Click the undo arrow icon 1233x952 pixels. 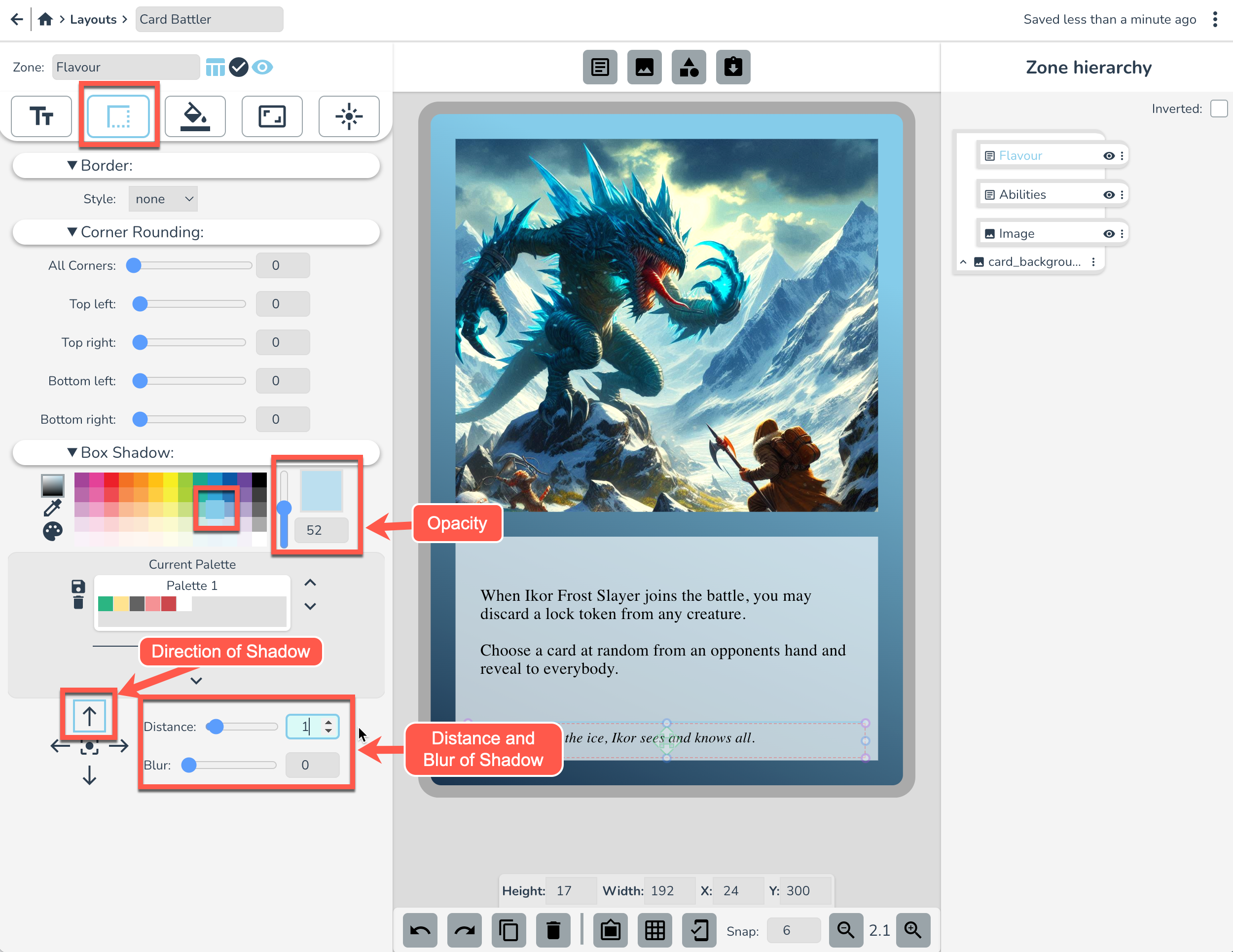point(420,930)
